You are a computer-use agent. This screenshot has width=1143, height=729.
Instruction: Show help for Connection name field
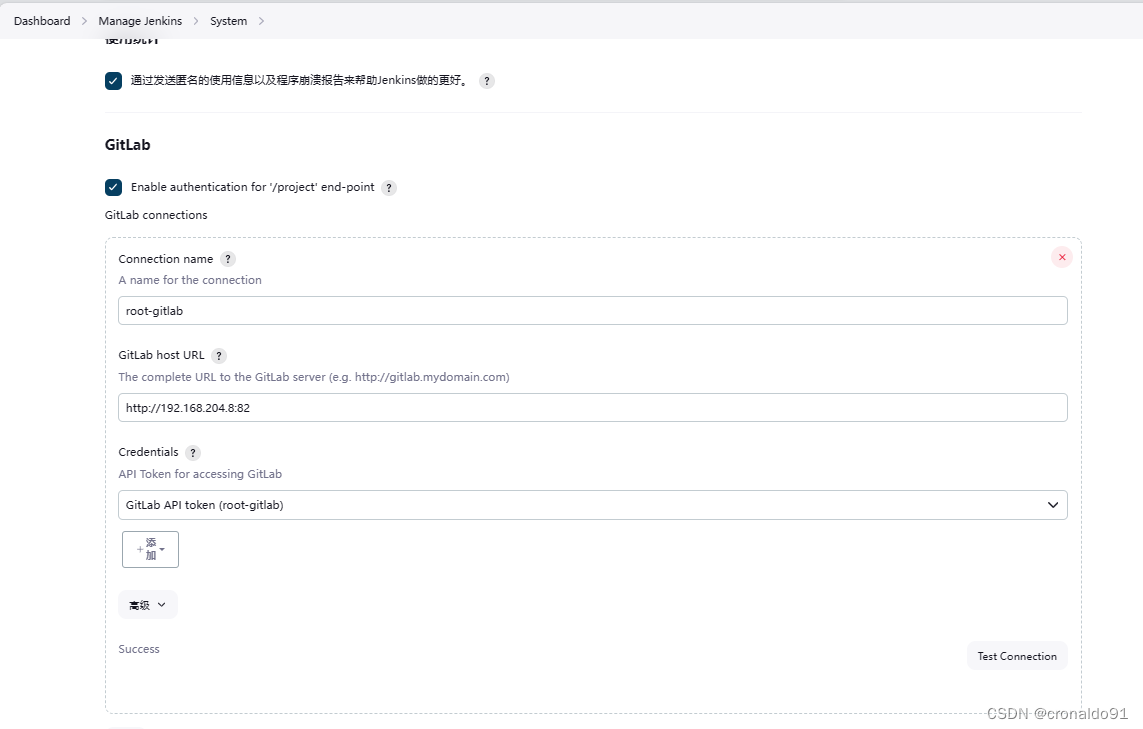228,260
